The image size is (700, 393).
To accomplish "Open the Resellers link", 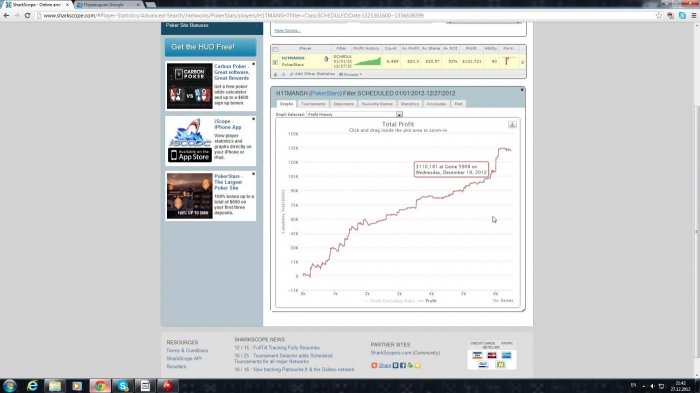I will pos(176,367).
